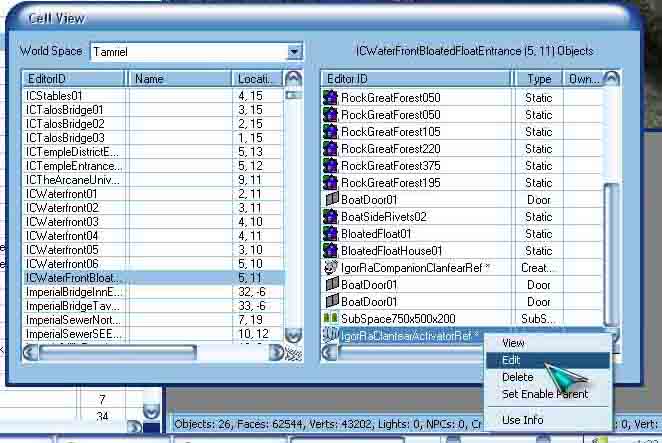Screen dimensions: 662x443
Task: Sort cell list by EditorID column header
Action: click(x=74, y=79)
